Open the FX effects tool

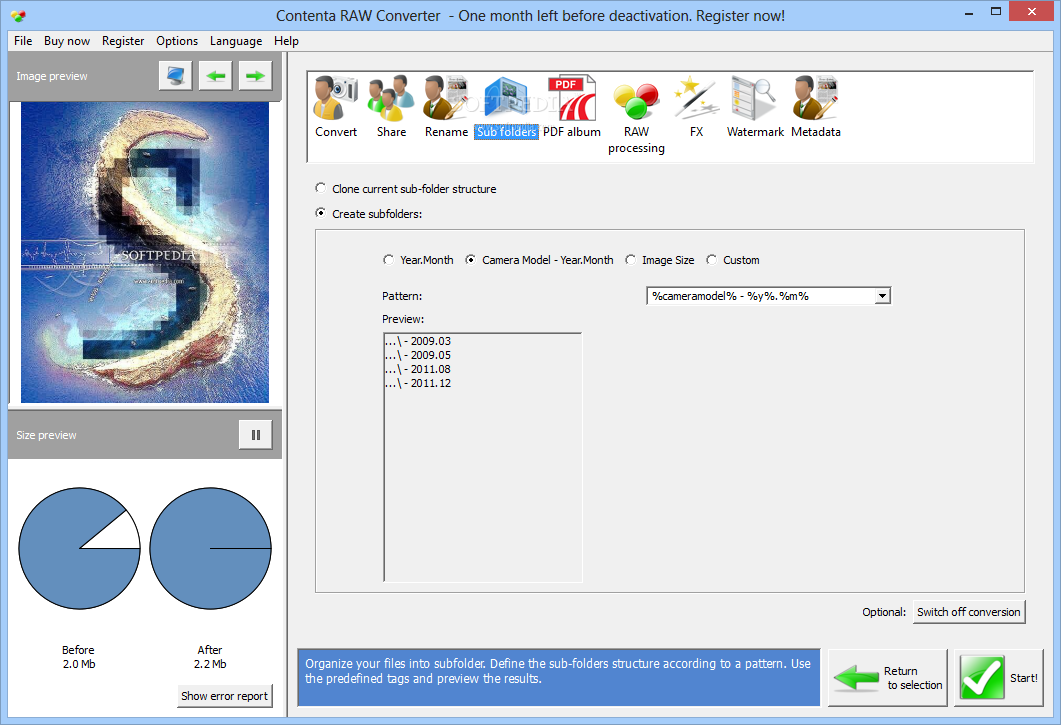pyautogui.click(x=696, y=106)
